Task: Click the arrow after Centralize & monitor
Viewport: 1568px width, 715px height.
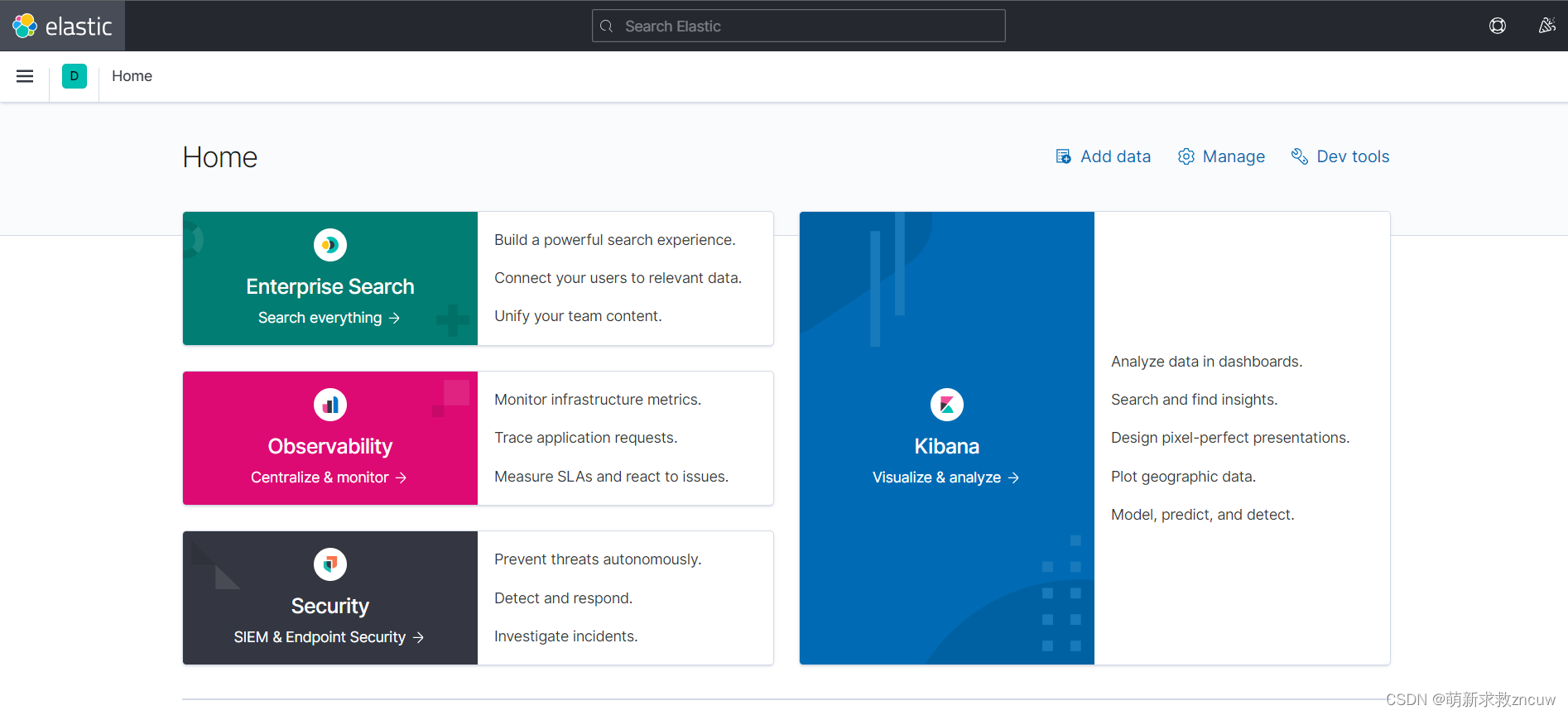Action: 402,477
